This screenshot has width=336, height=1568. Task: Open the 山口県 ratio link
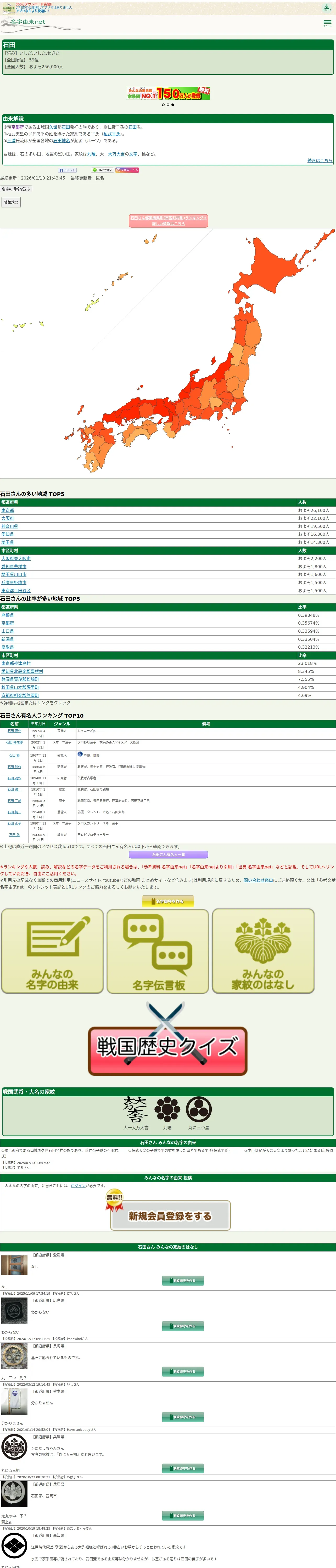[7, 631]
